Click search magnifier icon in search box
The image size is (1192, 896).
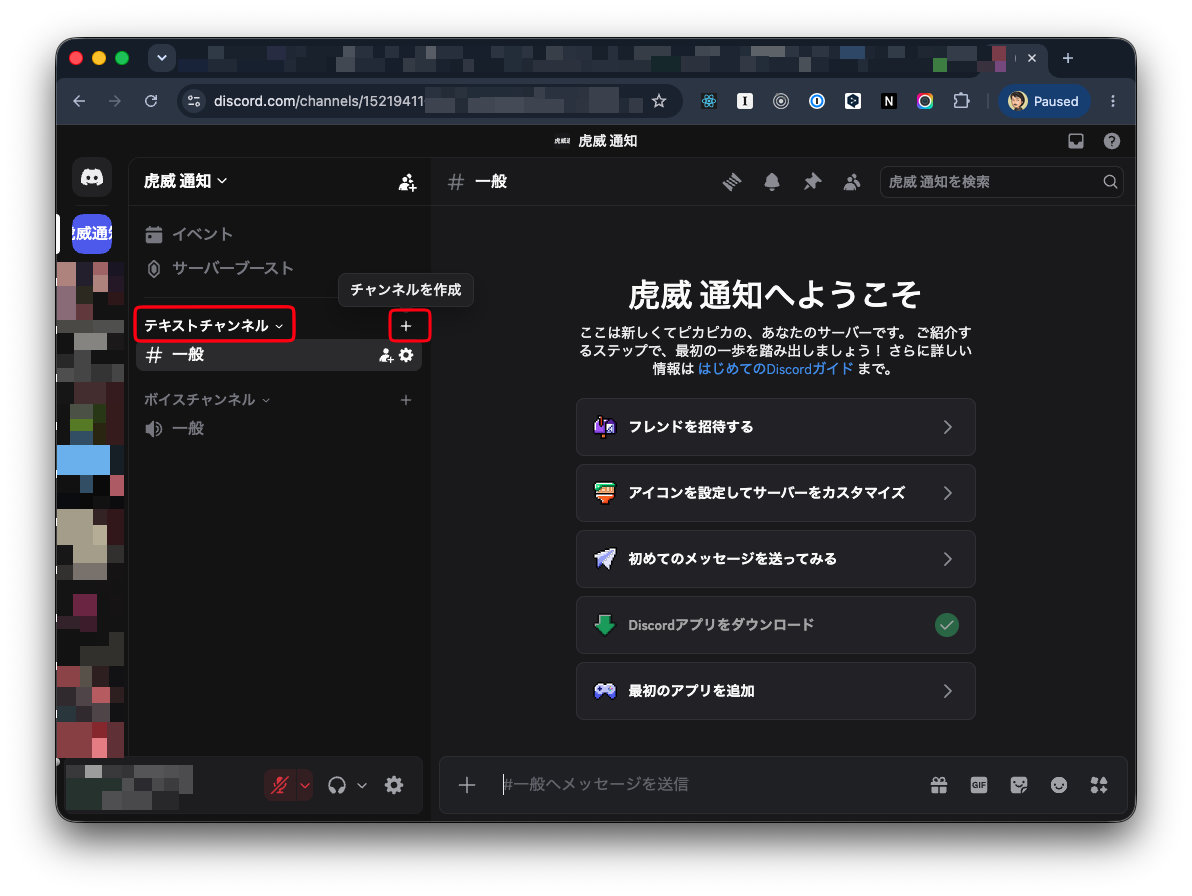[1110, 182]
